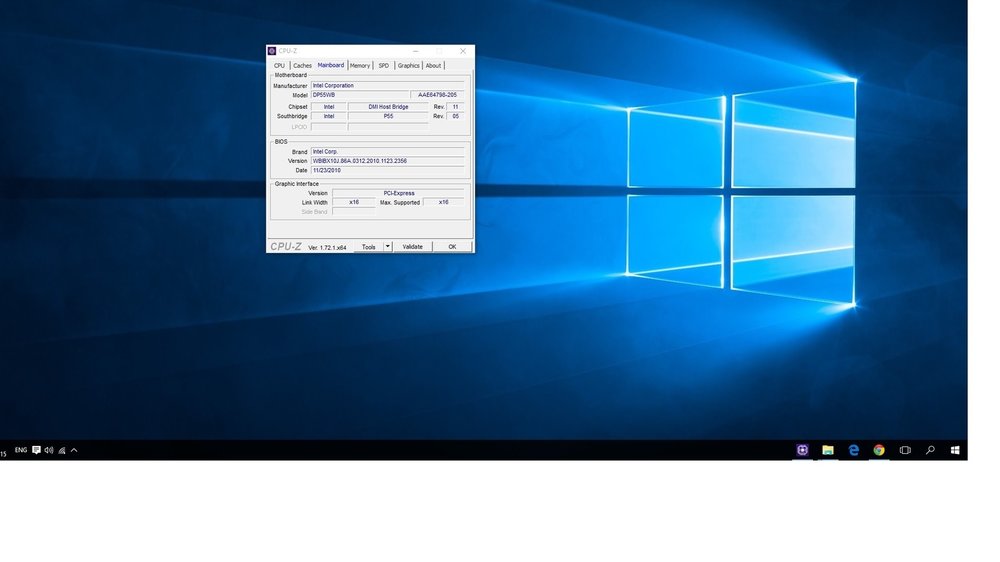Click the BIOS Version string field
1000x562 pixels.
point(387,161)
